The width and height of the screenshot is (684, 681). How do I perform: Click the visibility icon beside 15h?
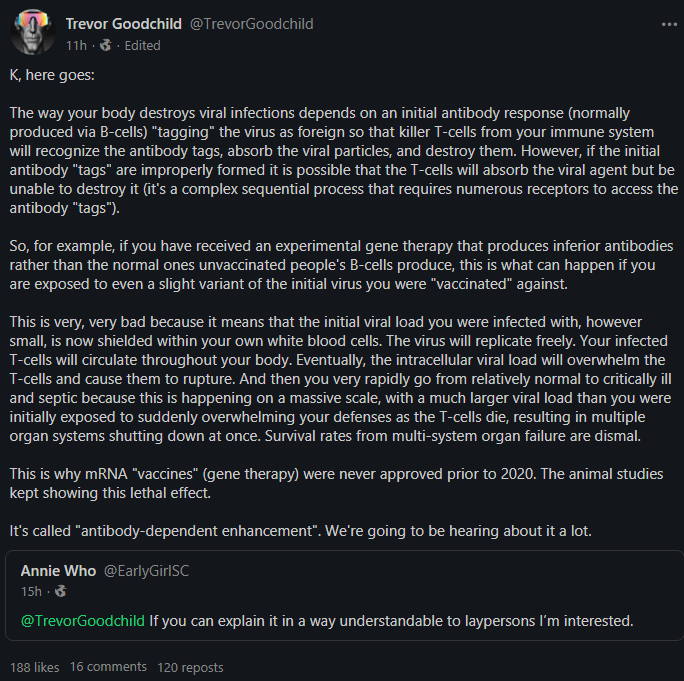click(x=60, y=591)
